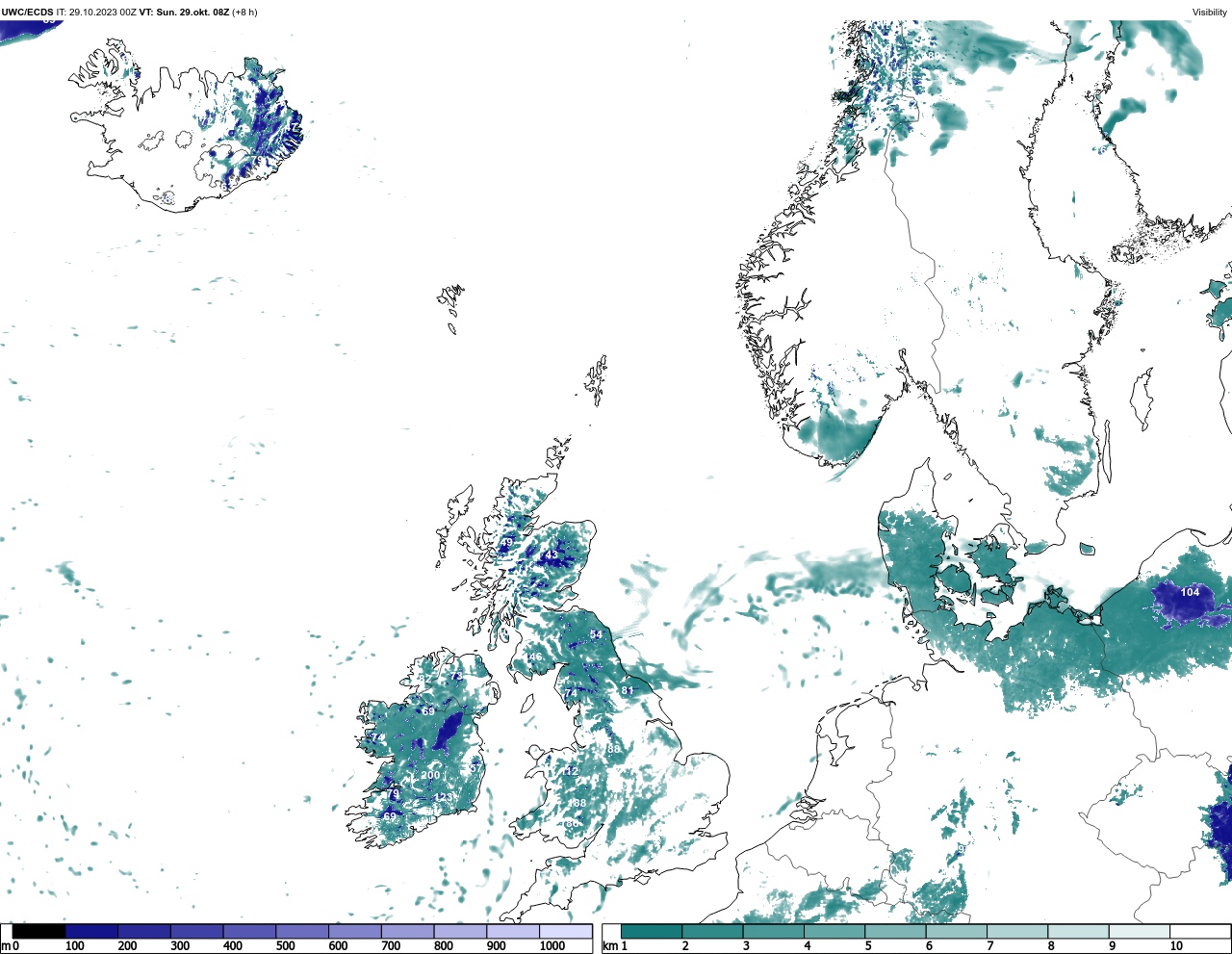Viewport: 1232px width, 954px height.
Task: Click the '49' value in western Scotland
Action: [506, 543]
